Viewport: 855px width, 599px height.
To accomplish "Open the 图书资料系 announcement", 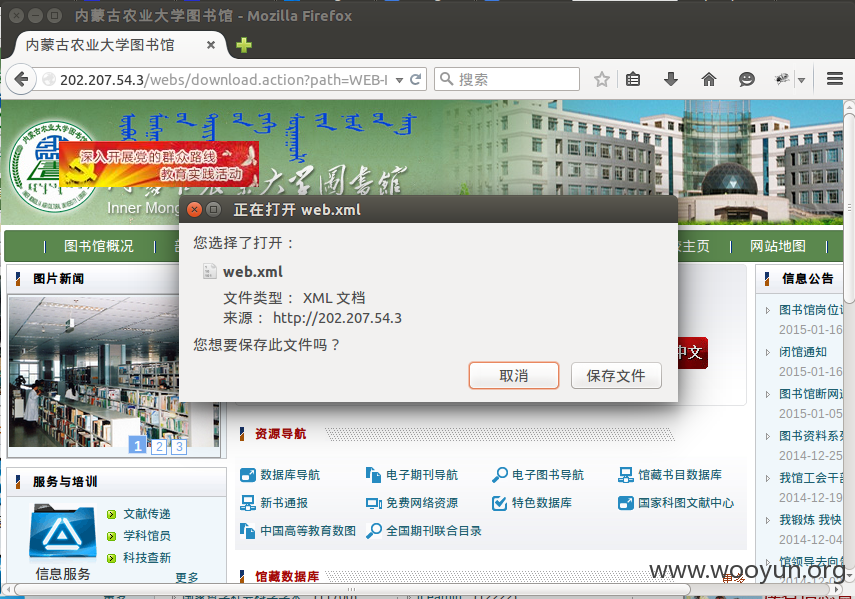I will pyautogui.click(x=811, y=436).
